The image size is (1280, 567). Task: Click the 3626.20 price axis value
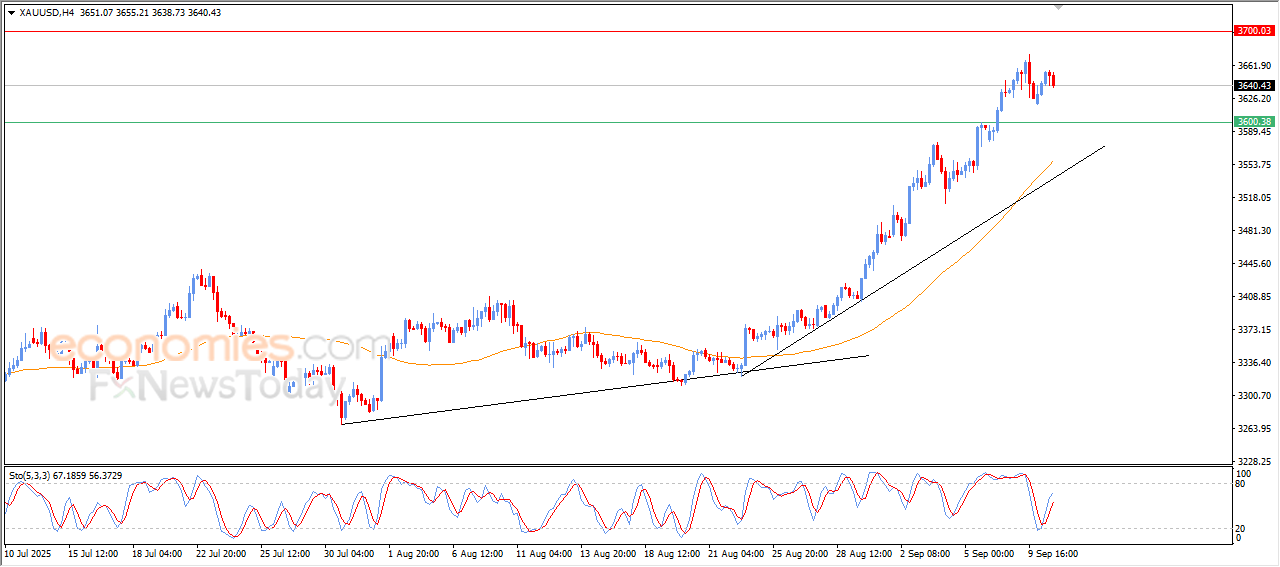pos(1254,99)
